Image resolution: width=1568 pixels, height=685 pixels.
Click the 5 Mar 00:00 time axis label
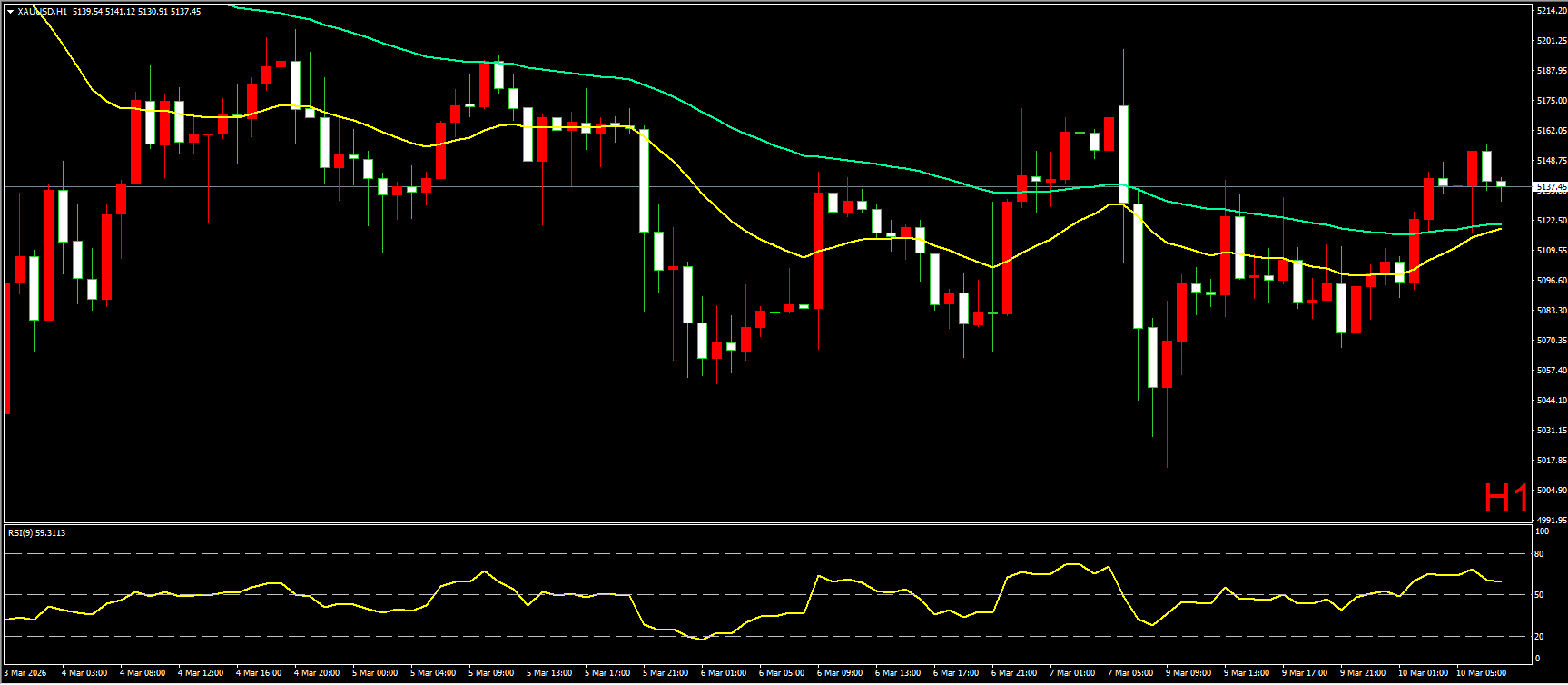point(375,673)
